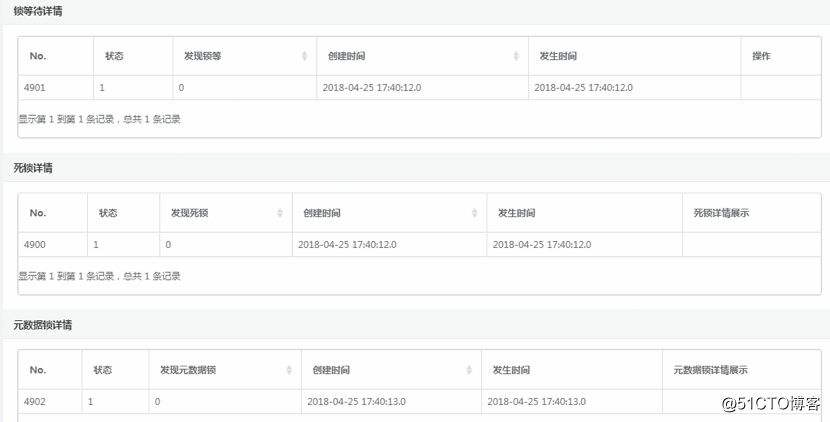Select the 状态 header in 死锁详情 table
The image size is (830, 422).
pos(108,213)
